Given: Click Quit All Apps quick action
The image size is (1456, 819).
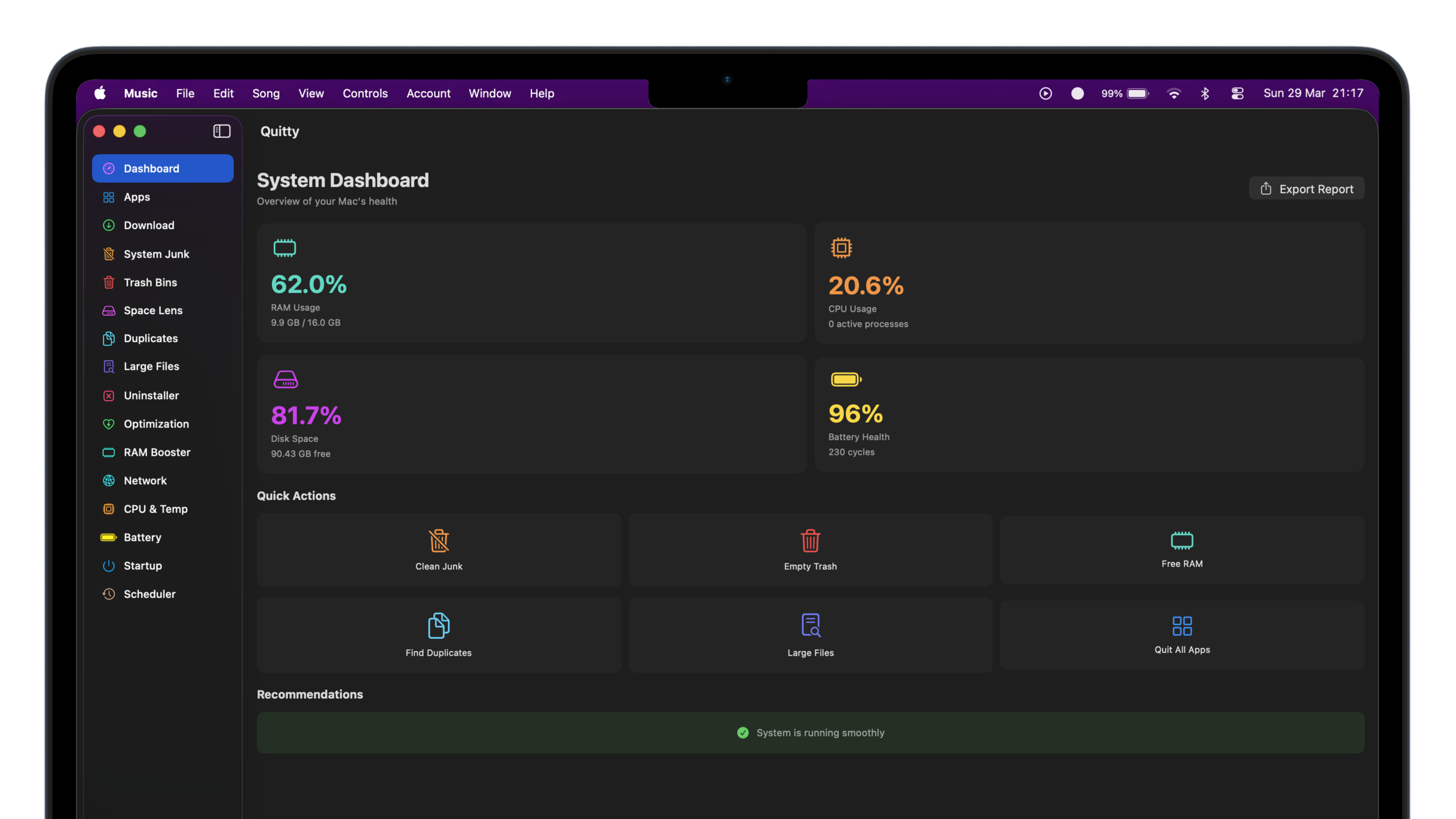Looking at the screenshot, I should click(1181, 635).
